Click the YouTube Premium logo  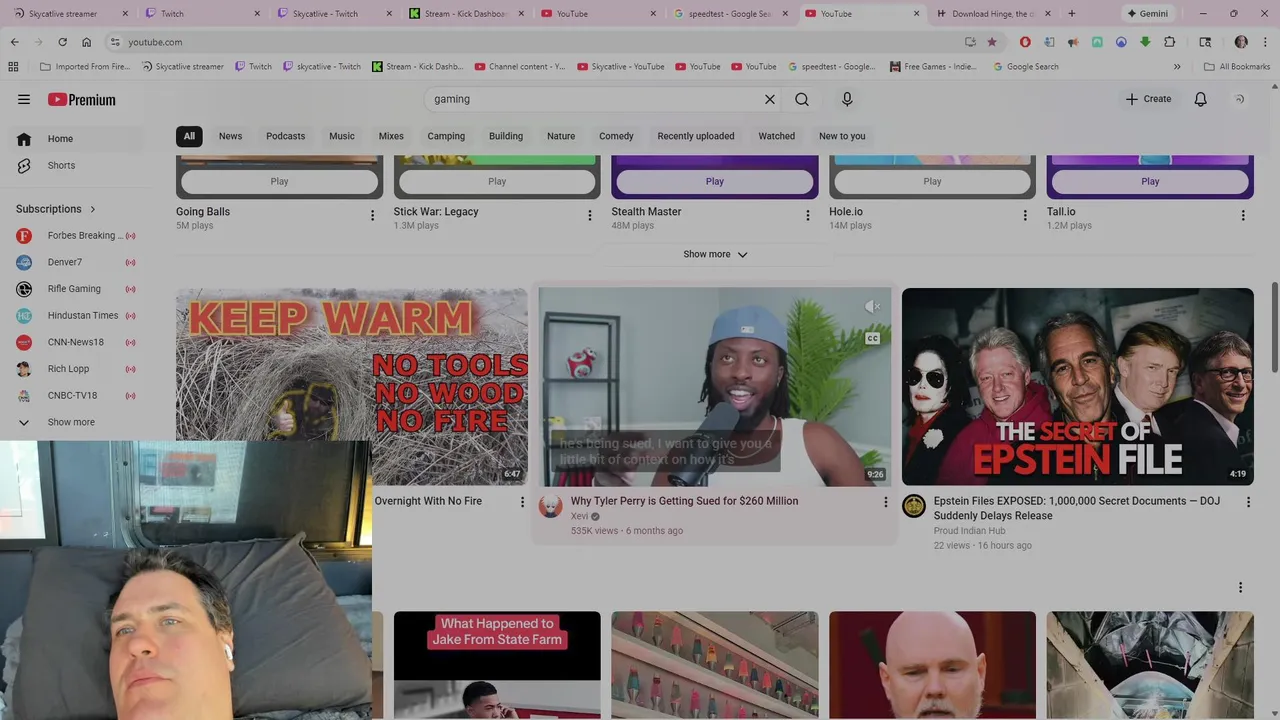point(82,100)
